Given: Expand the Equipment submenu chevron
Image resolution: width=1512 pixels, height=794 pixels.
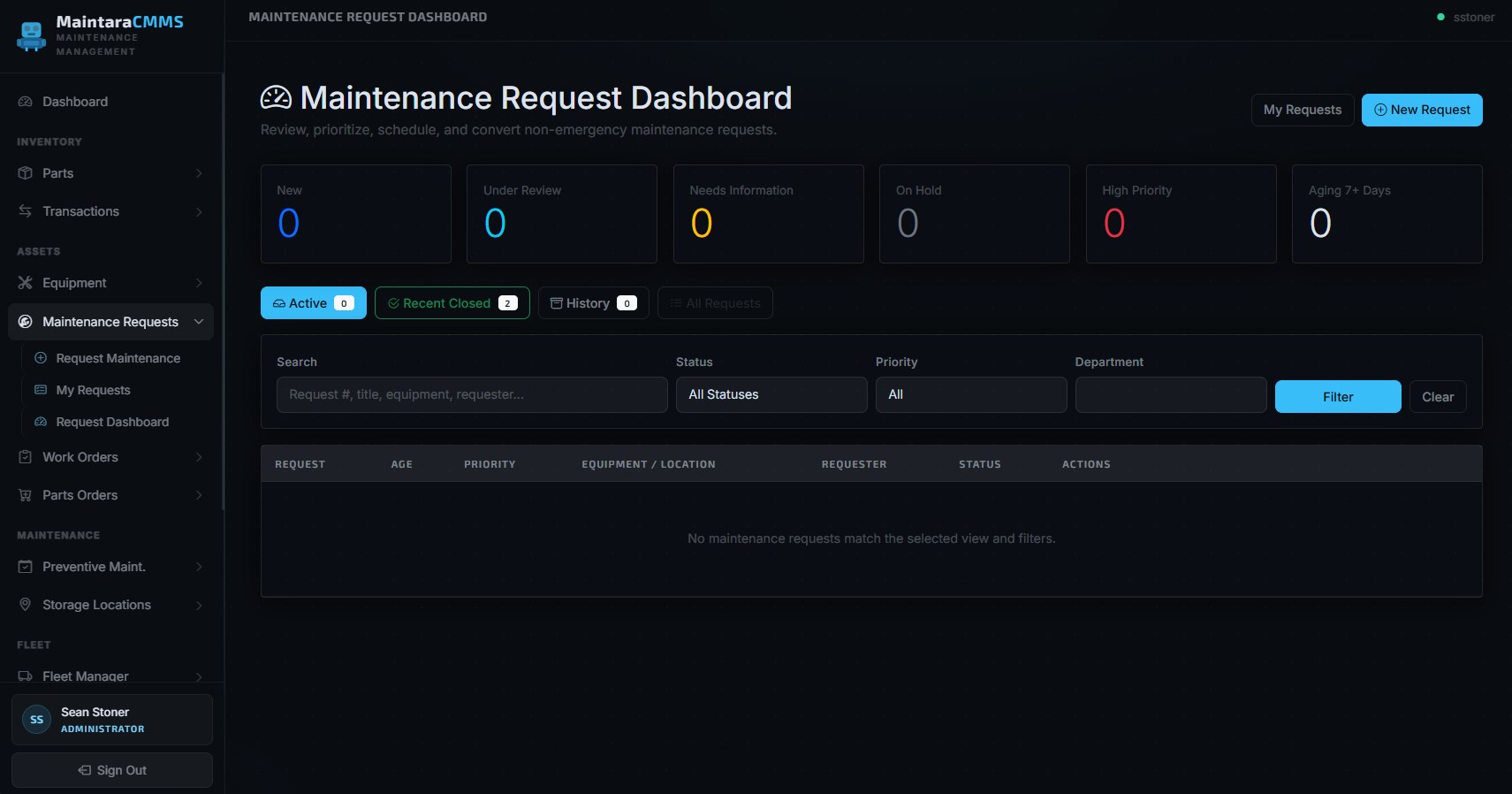Looking at the screenshot, I should point(199,283).
